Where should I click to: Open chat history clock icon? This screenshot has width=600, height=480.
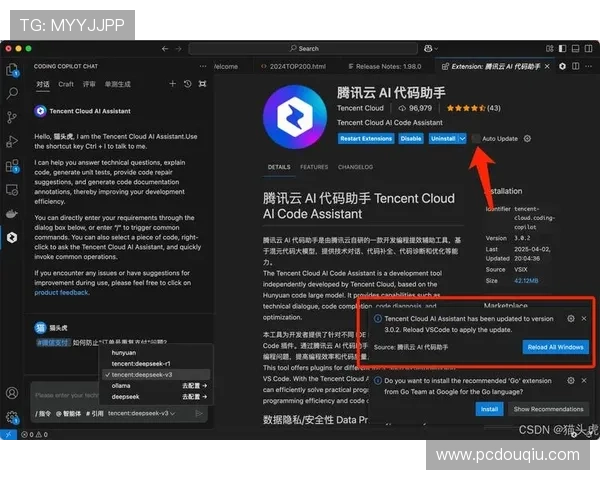point(188,84)
